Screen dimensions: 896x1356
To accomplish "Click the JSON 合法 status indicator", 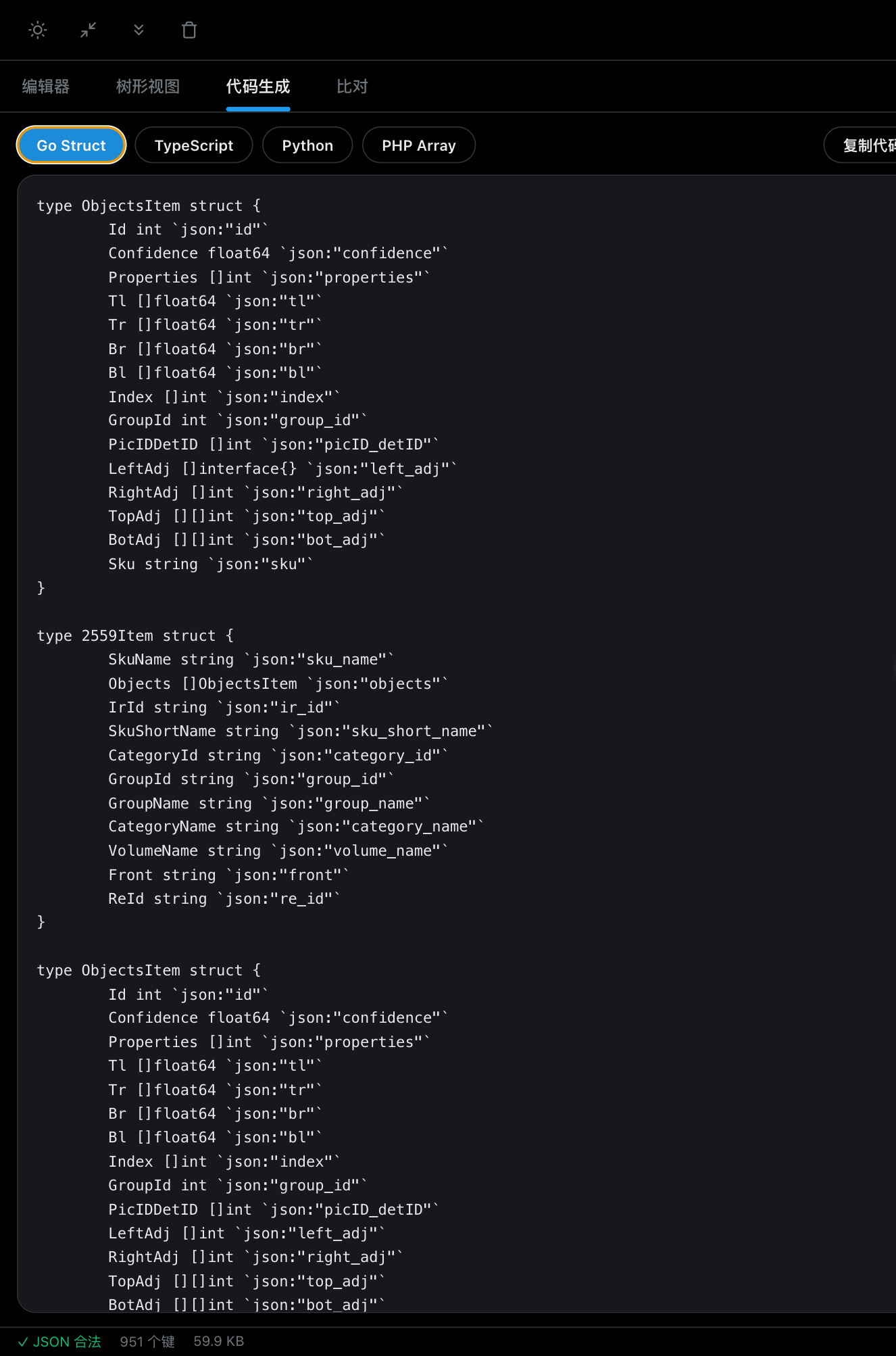I will click(x=59, y=1341).
